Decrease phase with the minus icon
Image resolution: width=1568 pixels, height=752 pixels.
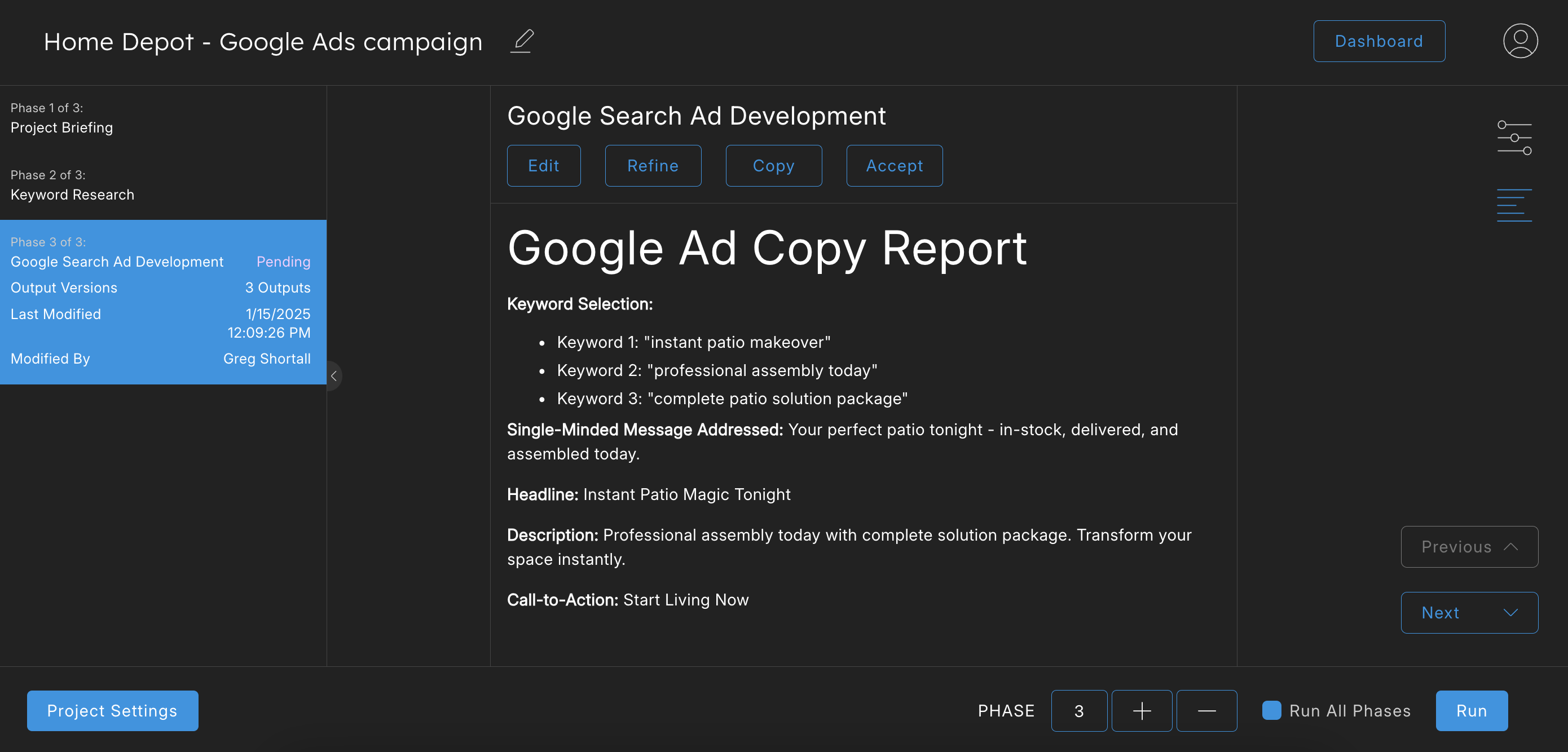pyautogui.click(x=1206, y=711)
